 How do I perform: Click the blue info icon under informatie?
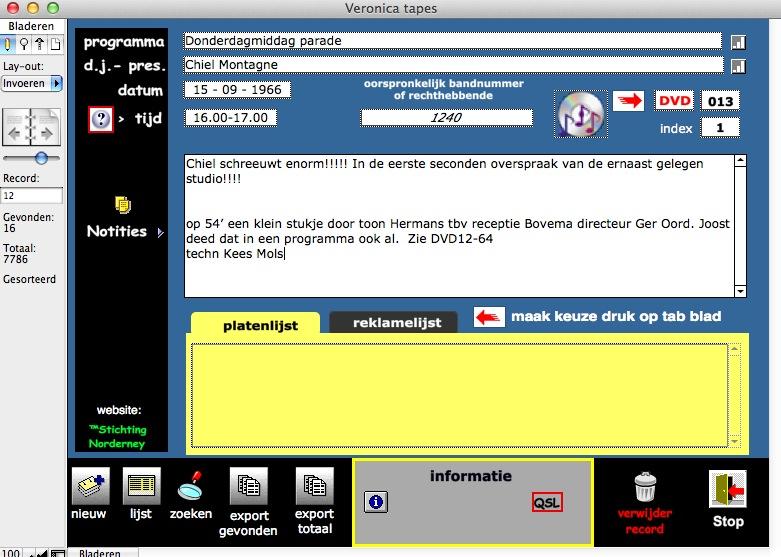(x=376, y=502)
